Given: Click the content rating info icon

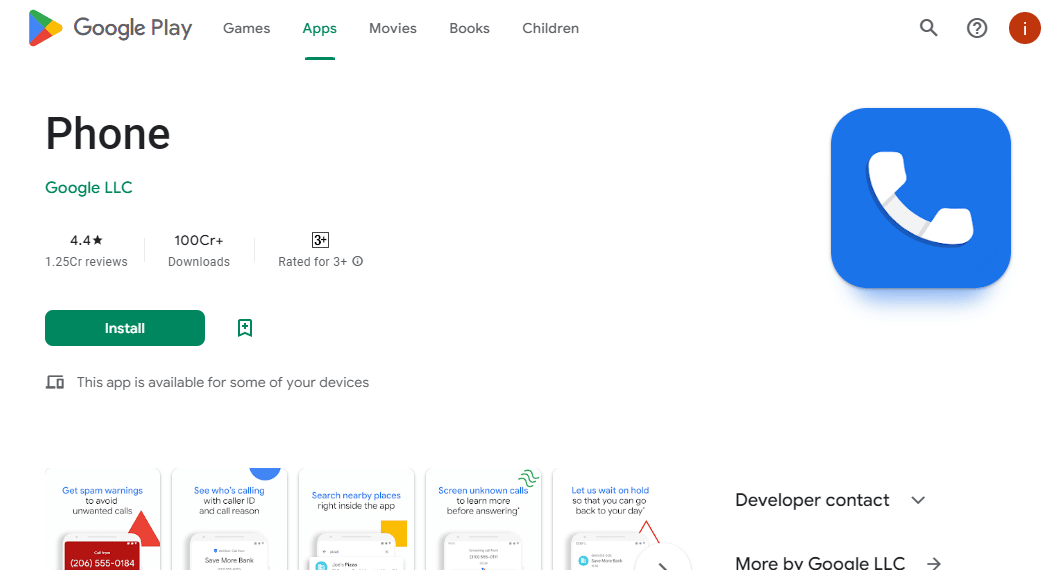Looking at the screenshot, I should pyautogui.click(x=358, y=261).
